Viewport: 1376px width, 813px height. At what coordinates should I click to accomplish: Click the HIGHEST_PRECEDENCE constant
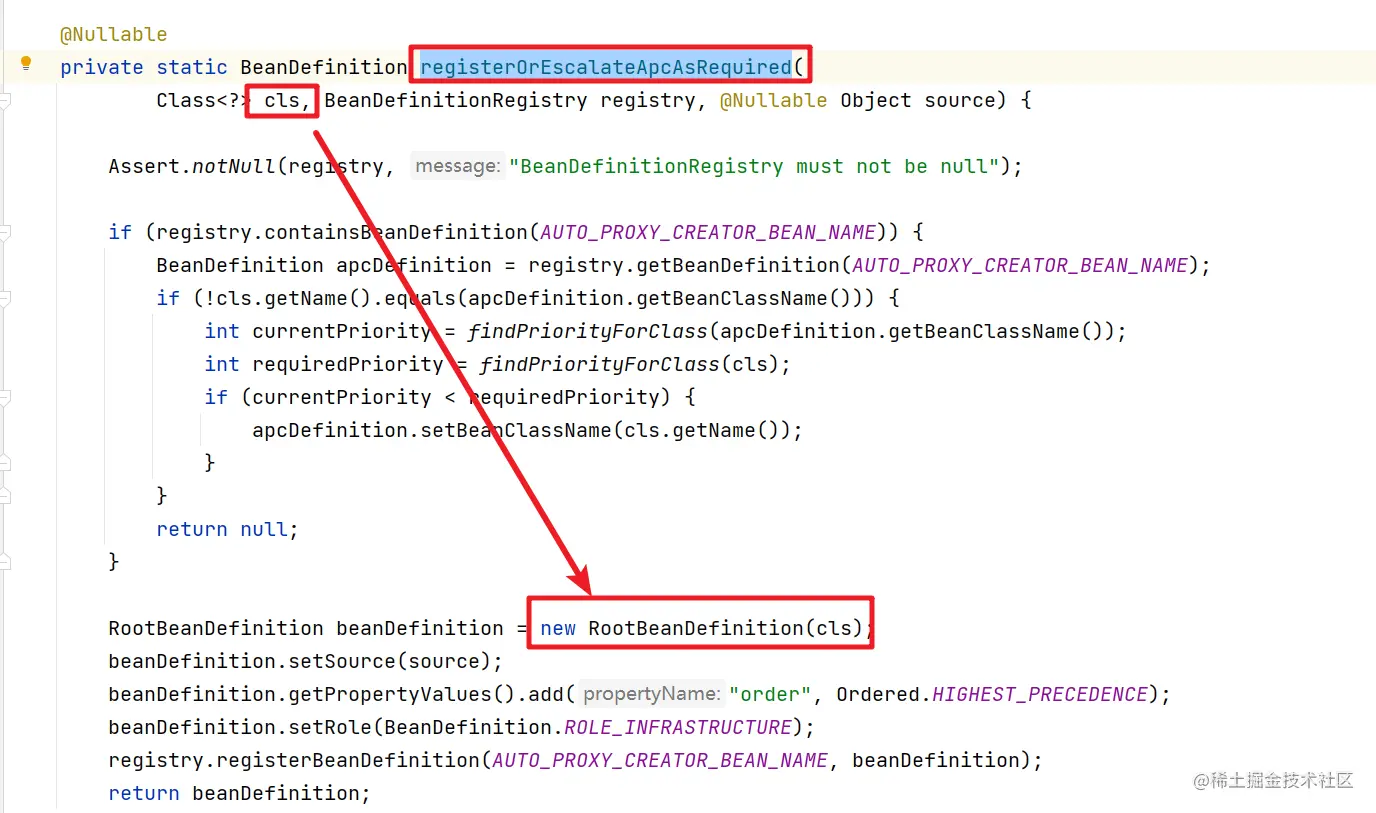pos(1040,694)
